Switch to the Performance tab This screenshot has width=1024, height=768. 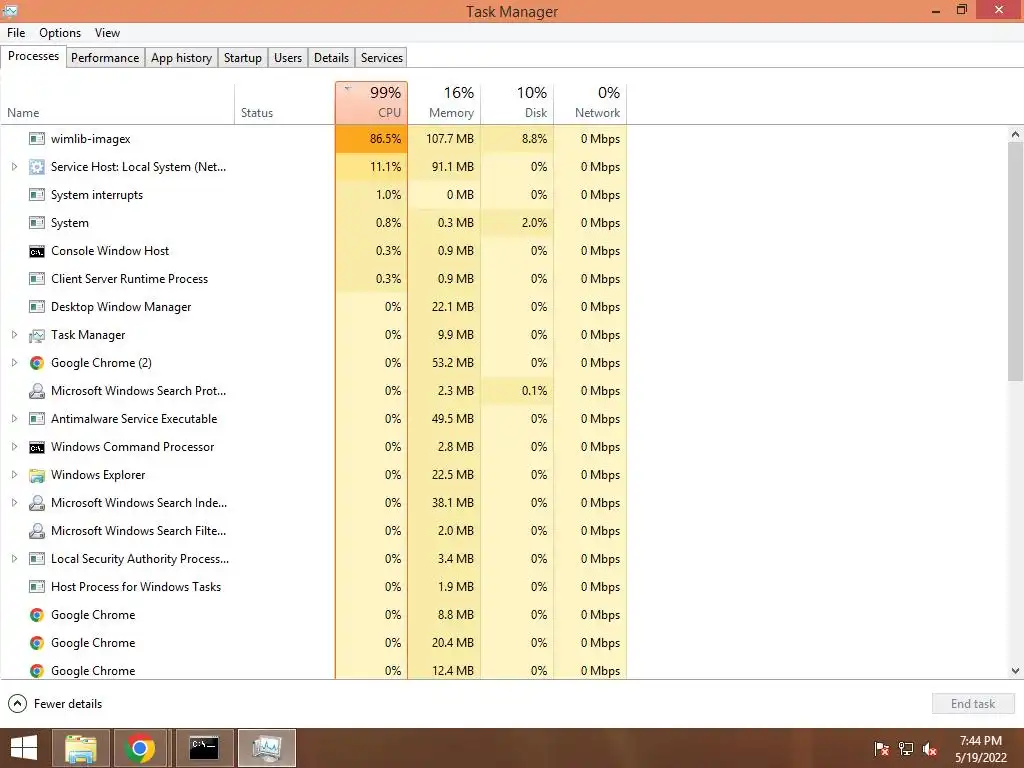pos(105,57)
